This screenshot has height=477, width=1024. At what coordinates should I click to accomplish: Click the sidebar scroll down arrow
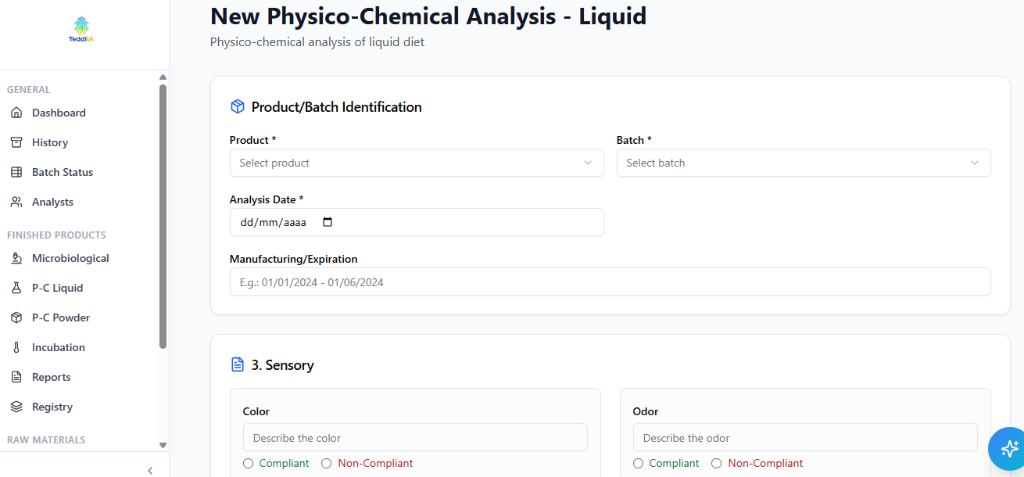[x=163, y=445]
